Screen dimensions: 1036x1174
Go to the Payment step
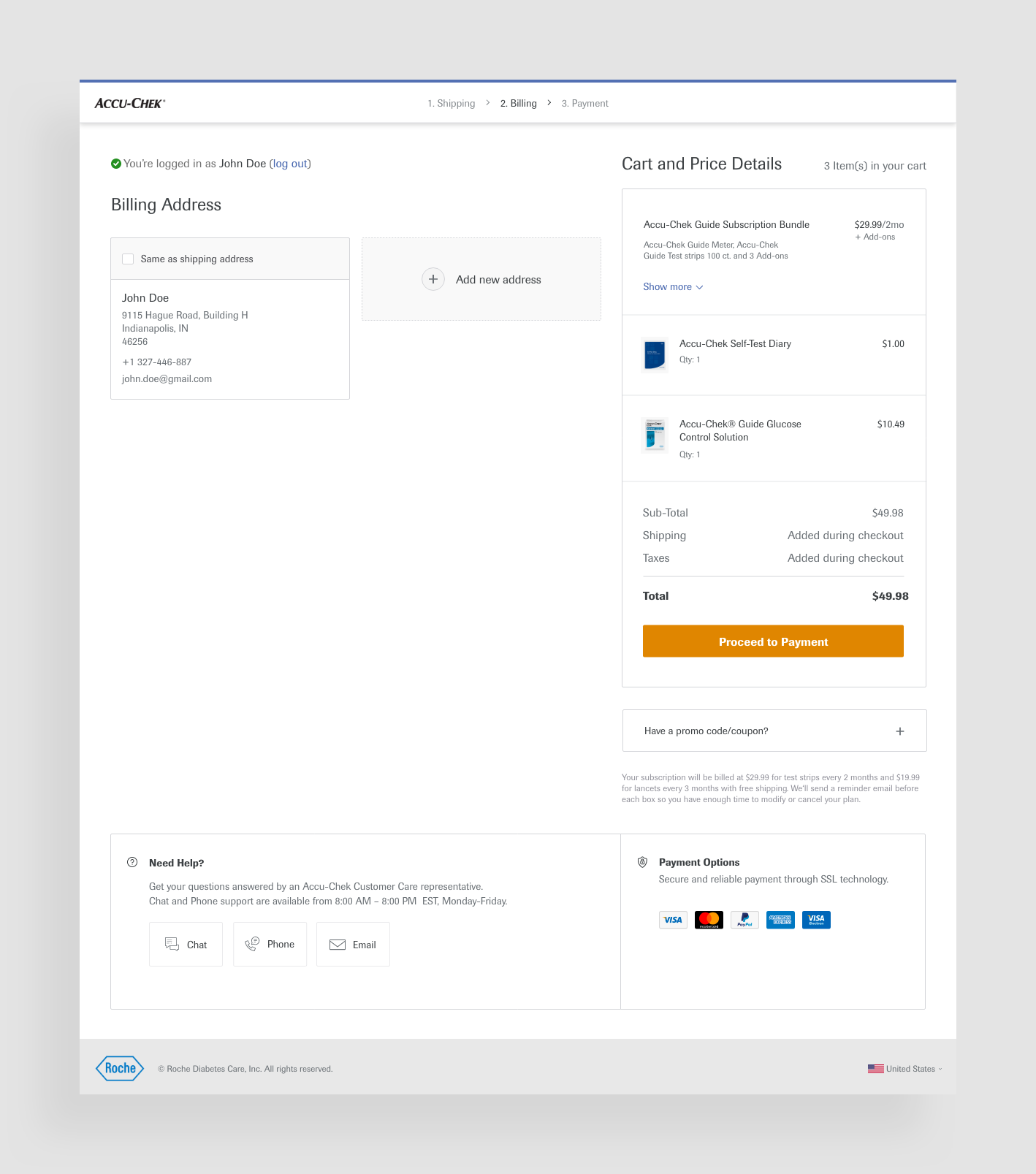[585, 104]
